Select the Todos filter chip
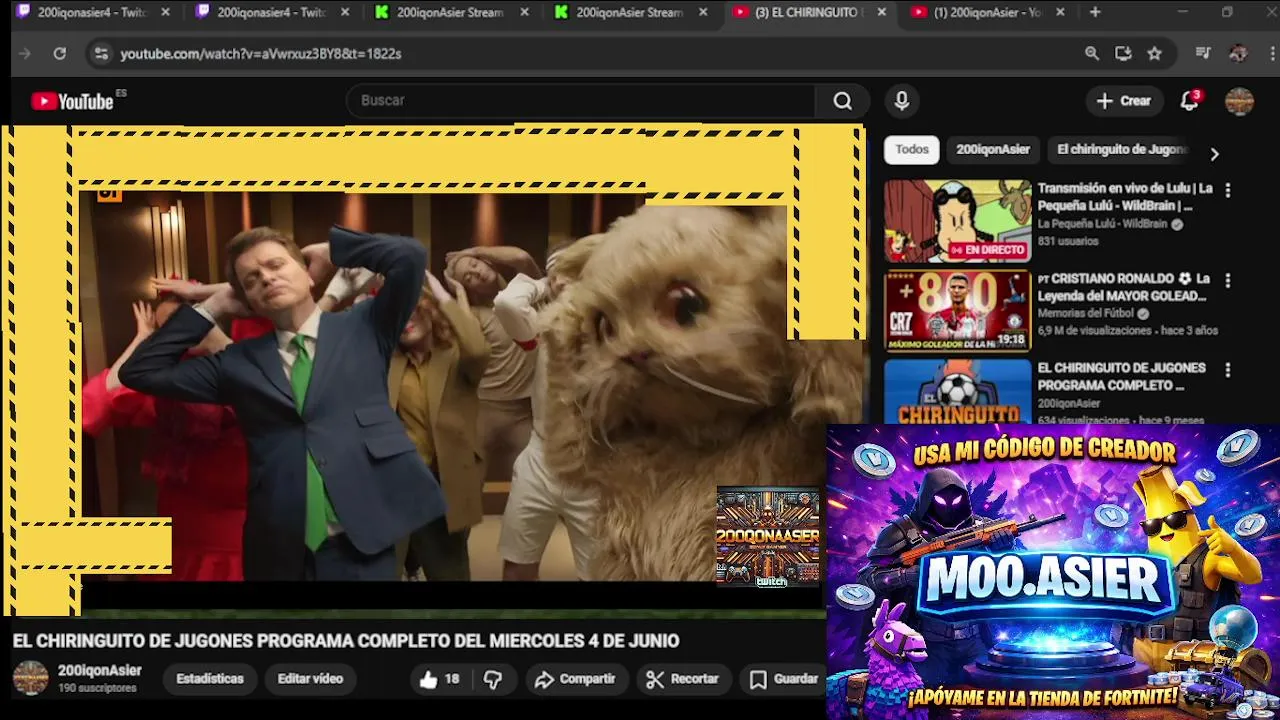 911,150
